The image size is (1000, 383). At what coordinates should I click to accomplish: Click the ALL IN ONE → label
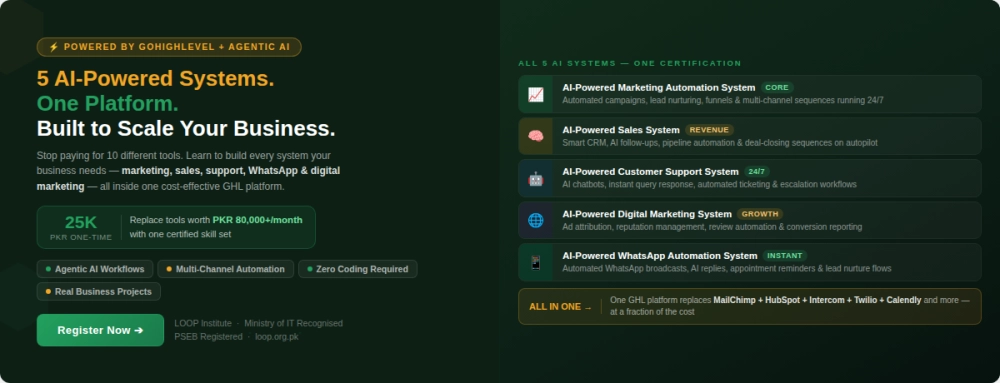point(561,307)
